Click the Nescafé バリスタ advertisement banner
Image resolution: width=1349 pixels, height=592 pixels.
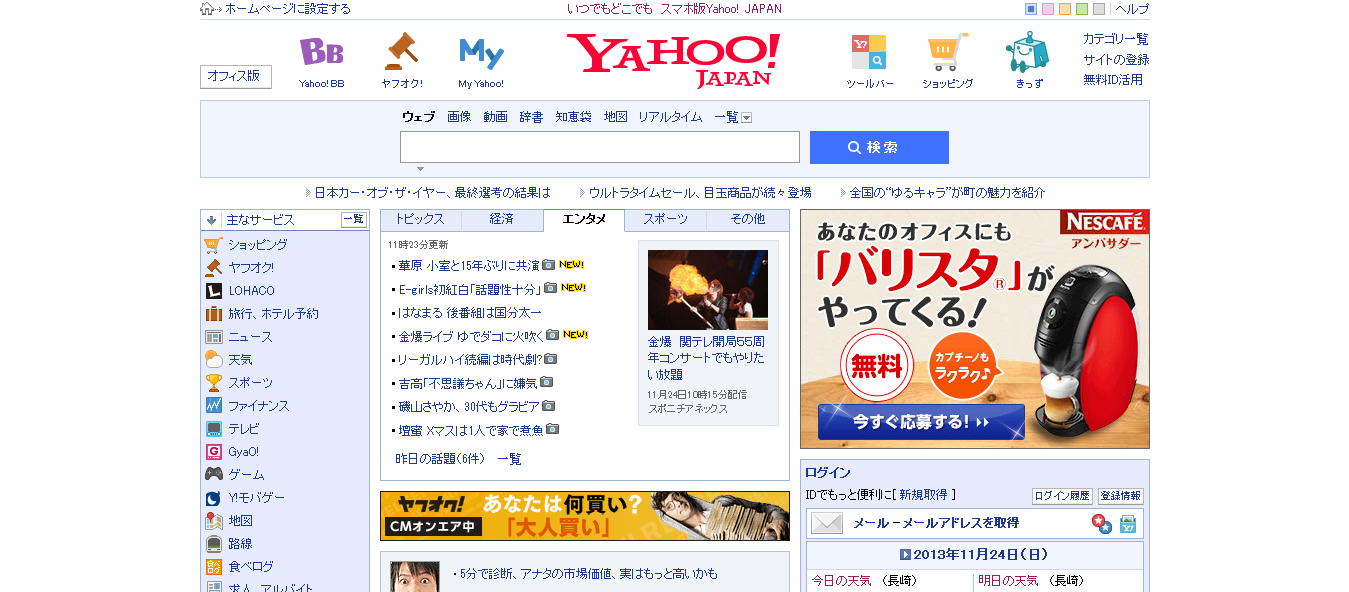point(975,329)
